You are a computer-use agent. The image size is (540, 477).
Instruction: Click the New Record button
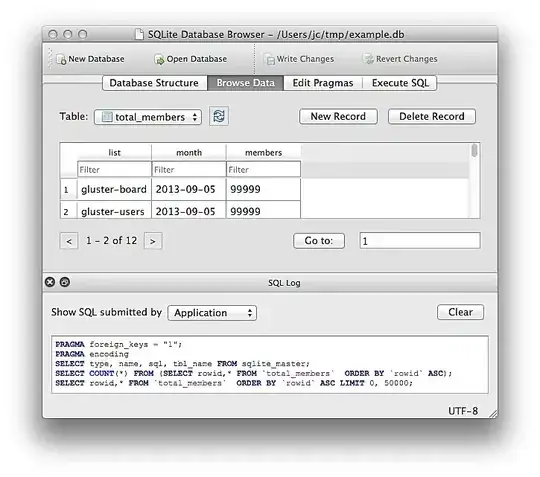[x=338, y=116]
